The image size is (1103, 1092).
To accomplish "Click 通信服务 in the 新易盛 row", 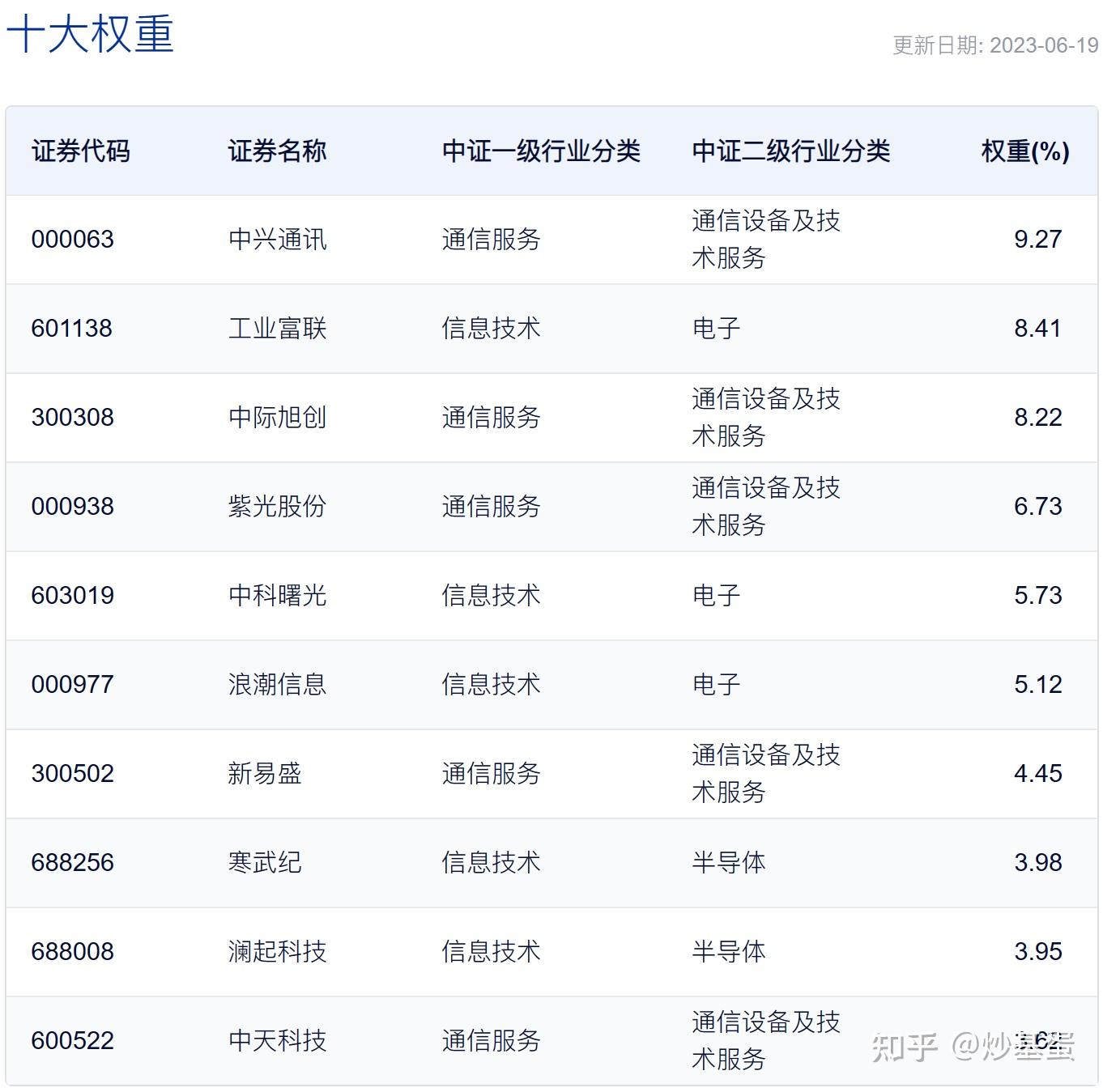I will tap(492, 774).
